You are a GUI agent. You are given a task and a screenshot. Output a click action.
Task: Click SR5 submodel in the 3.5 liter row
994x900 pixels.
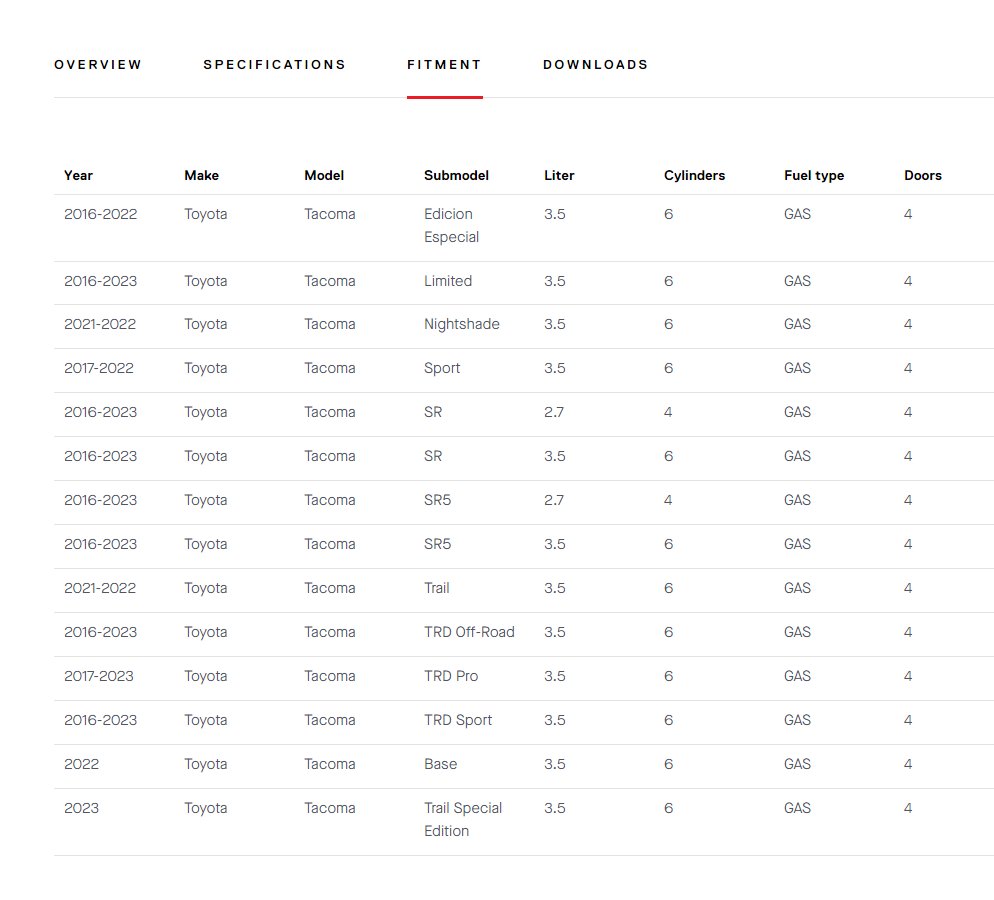click(x=437, y=544)
